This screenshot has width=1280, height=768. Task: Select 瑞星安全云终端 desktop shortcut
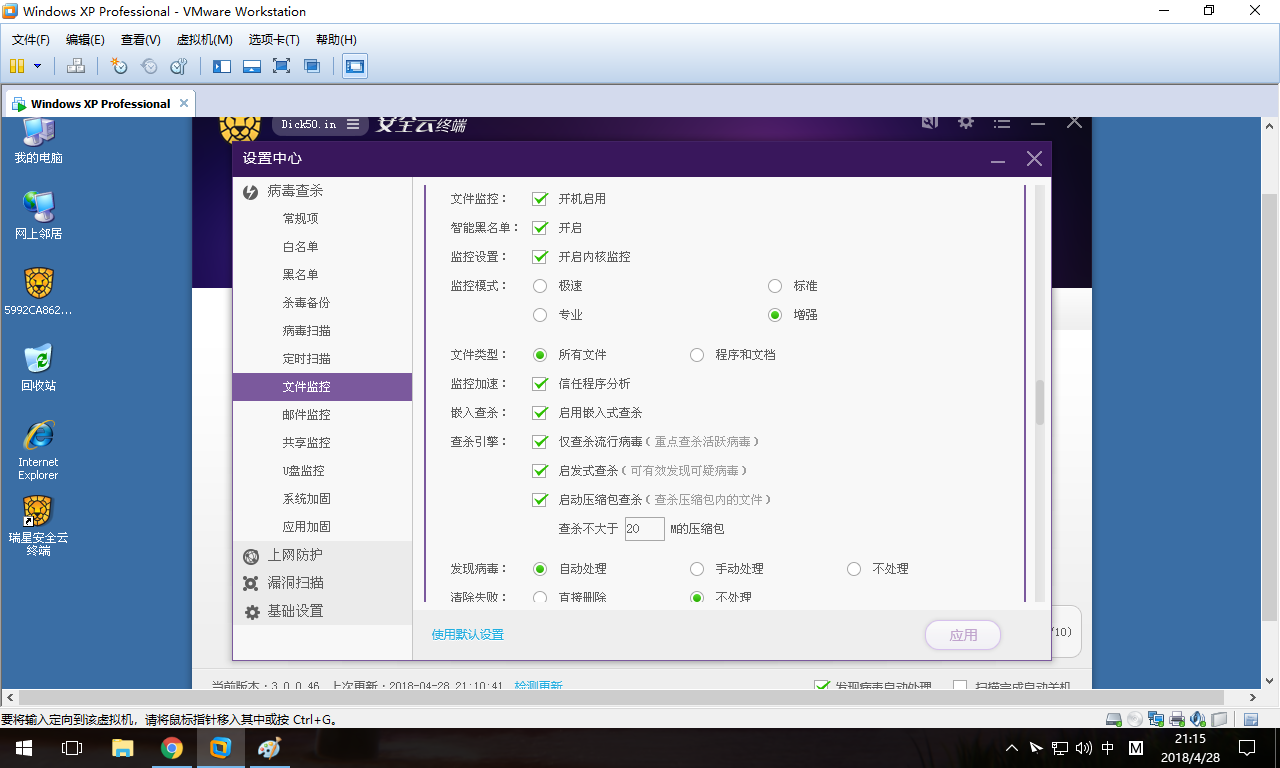coord(38,525)
